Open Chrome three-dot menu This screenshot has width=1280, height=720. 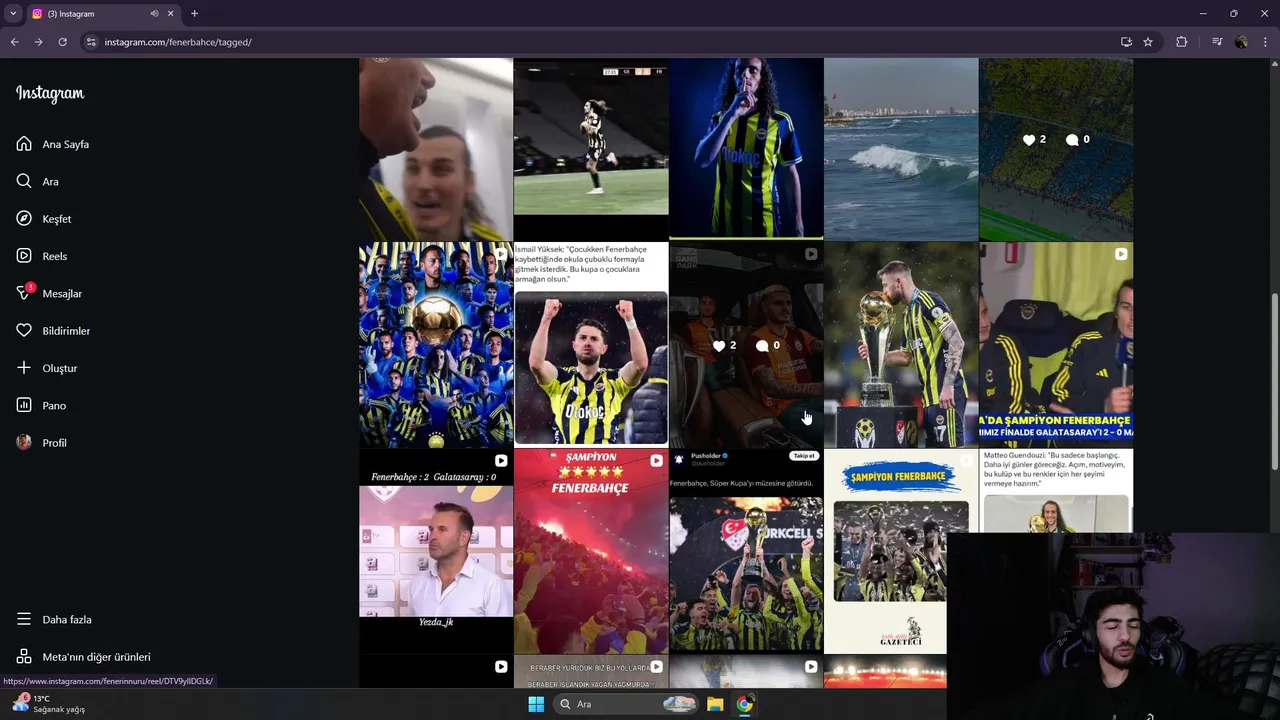pyautogui.click(x=1266, y=42)
